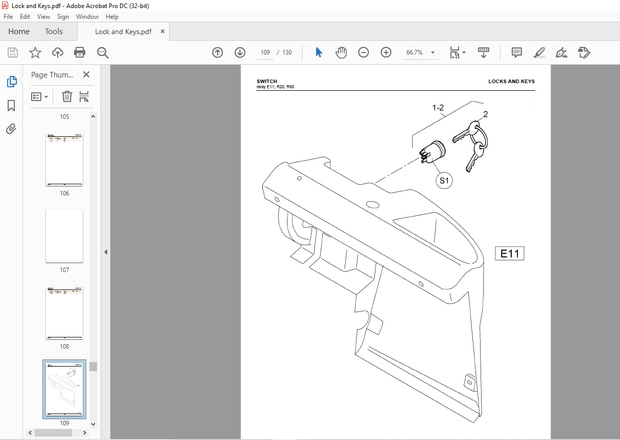Switch to the Home tab
Image resolution: width=620 pixels, height=440 pixels.
click(x=19, y=31)
